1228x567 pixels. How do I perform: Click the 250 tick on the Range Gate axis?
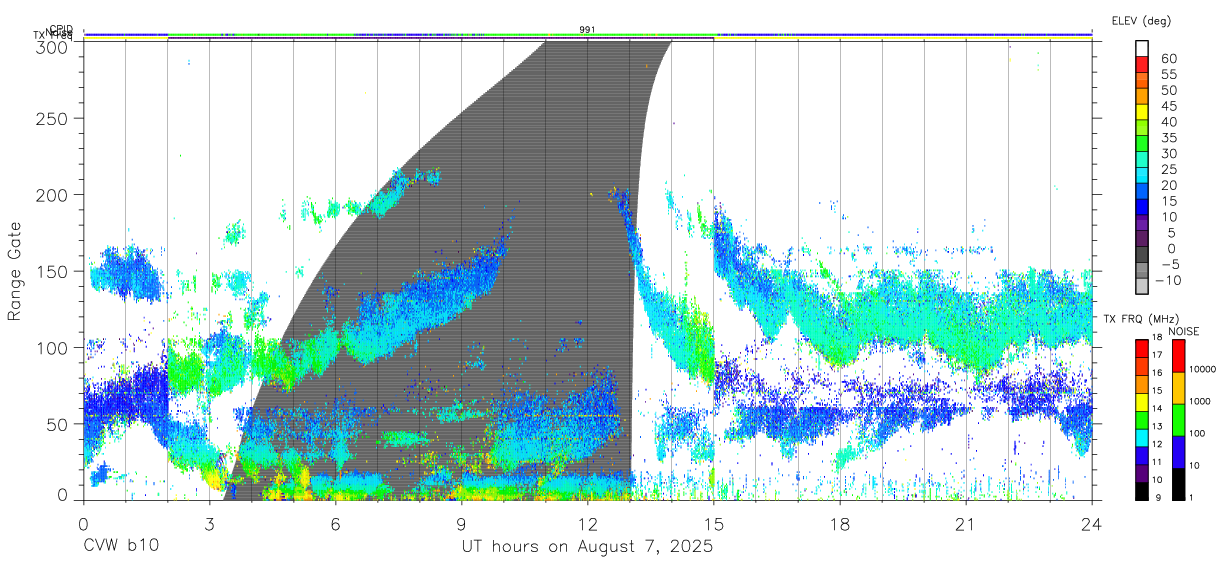click(54, 118)
